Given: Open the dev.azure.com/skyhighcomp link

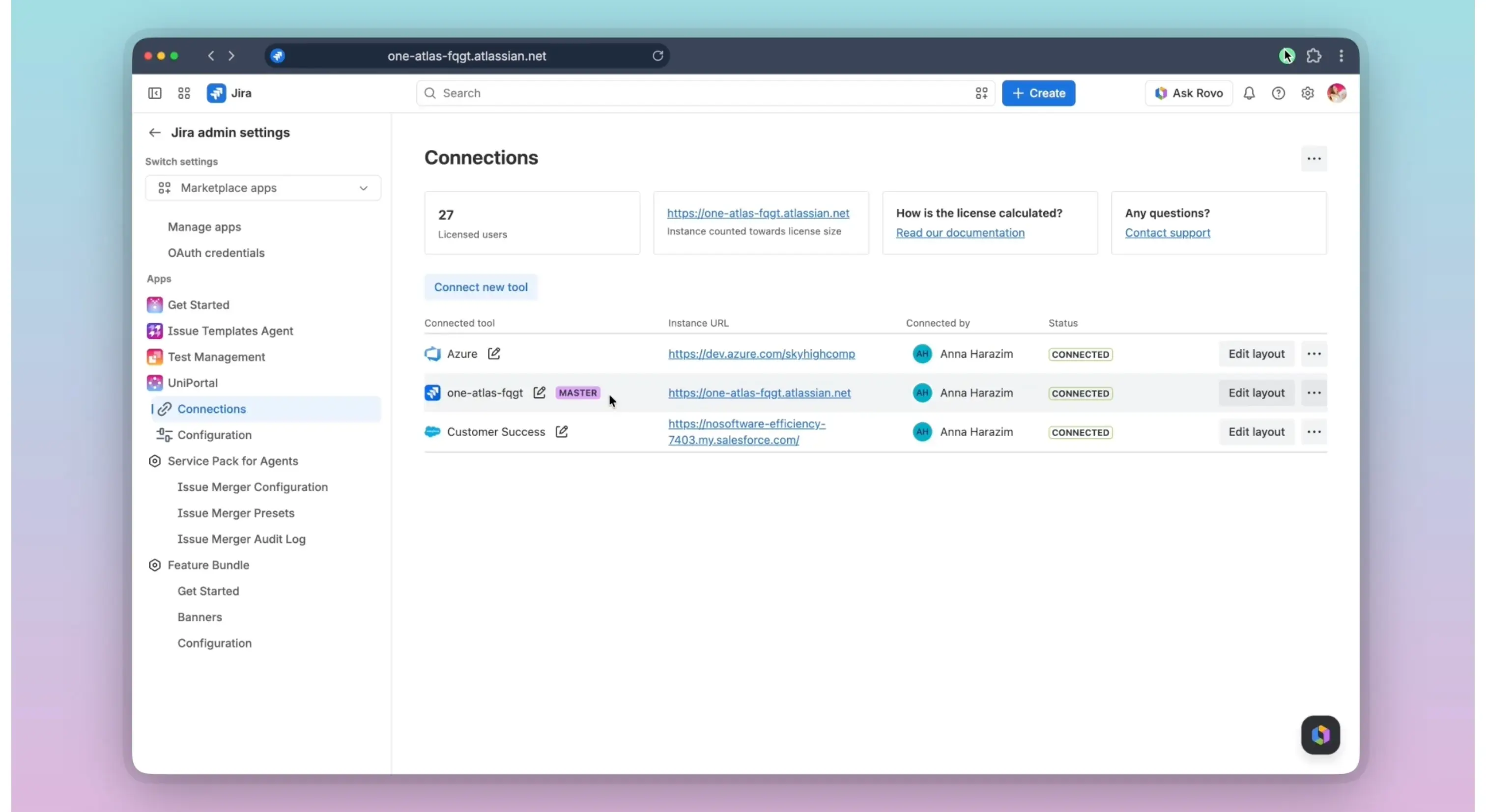Looking at the screenshot, I should click(x=762, y=354).
